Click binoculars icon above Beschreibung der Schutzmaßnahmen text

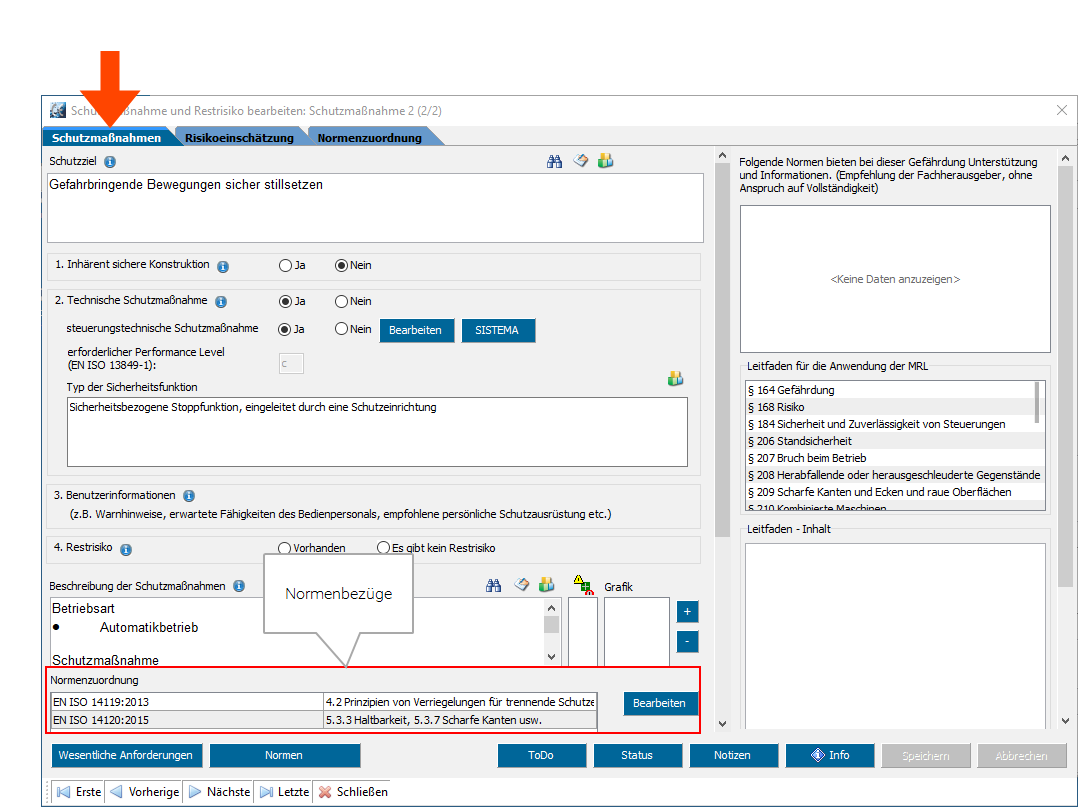tap(493, 586)
